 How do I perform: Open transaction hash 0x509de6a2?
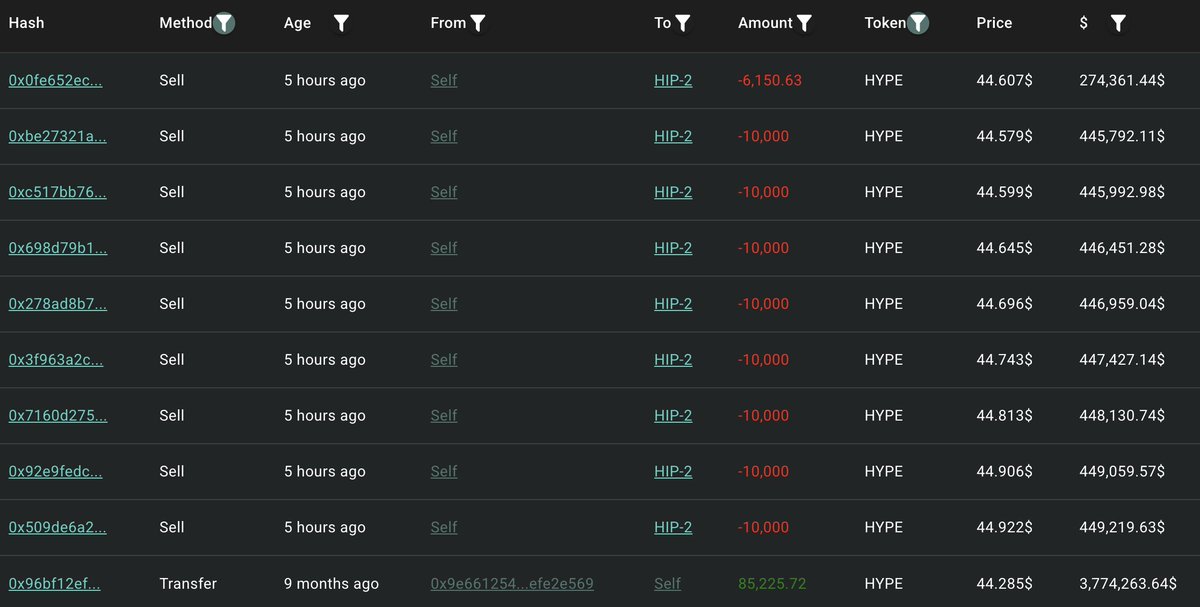tap(57, 527)
